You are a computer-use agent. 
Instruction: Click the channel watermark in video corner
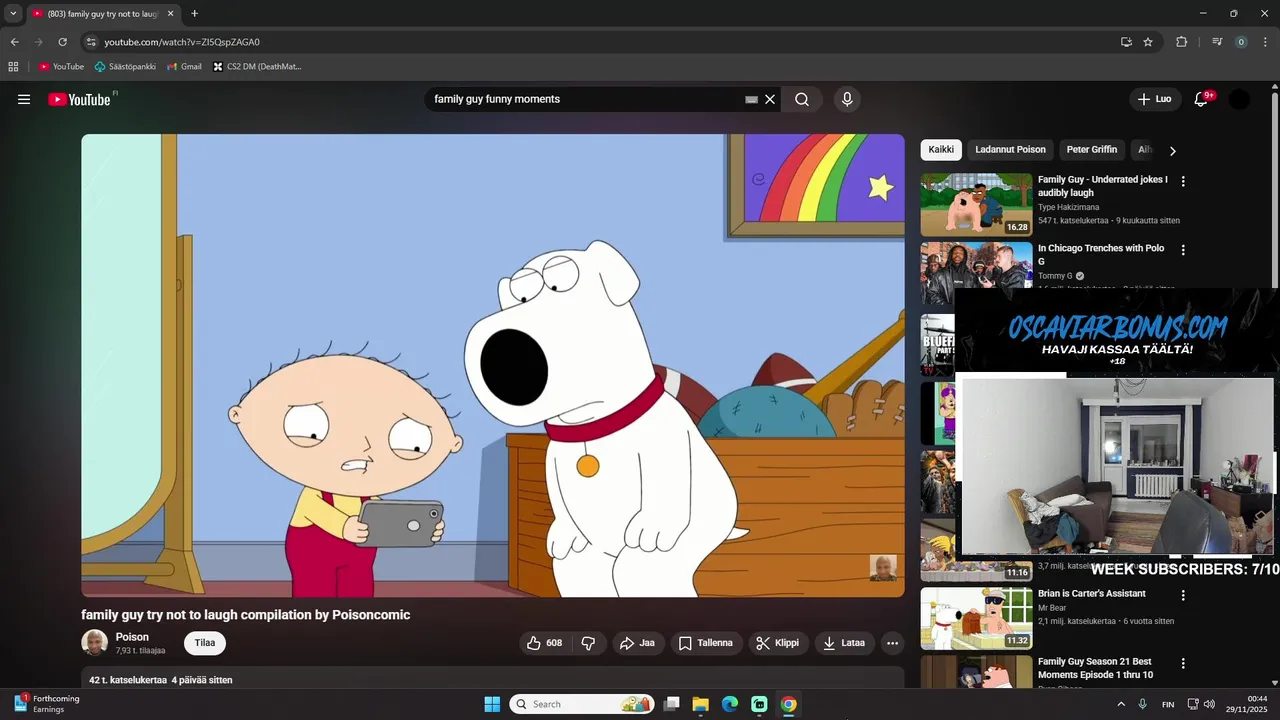[x=883, y=568]
